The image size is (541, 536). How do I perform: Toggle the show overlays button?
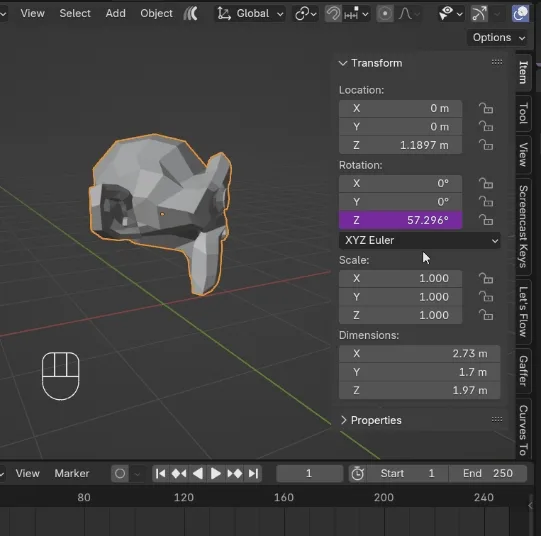[520, 14]
